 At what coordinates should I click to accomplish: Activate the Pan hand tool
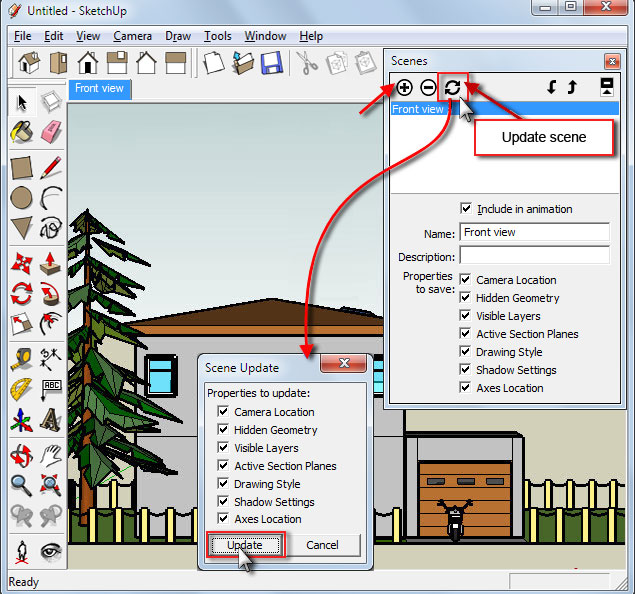pyautogui.click(x=51, y=455)
